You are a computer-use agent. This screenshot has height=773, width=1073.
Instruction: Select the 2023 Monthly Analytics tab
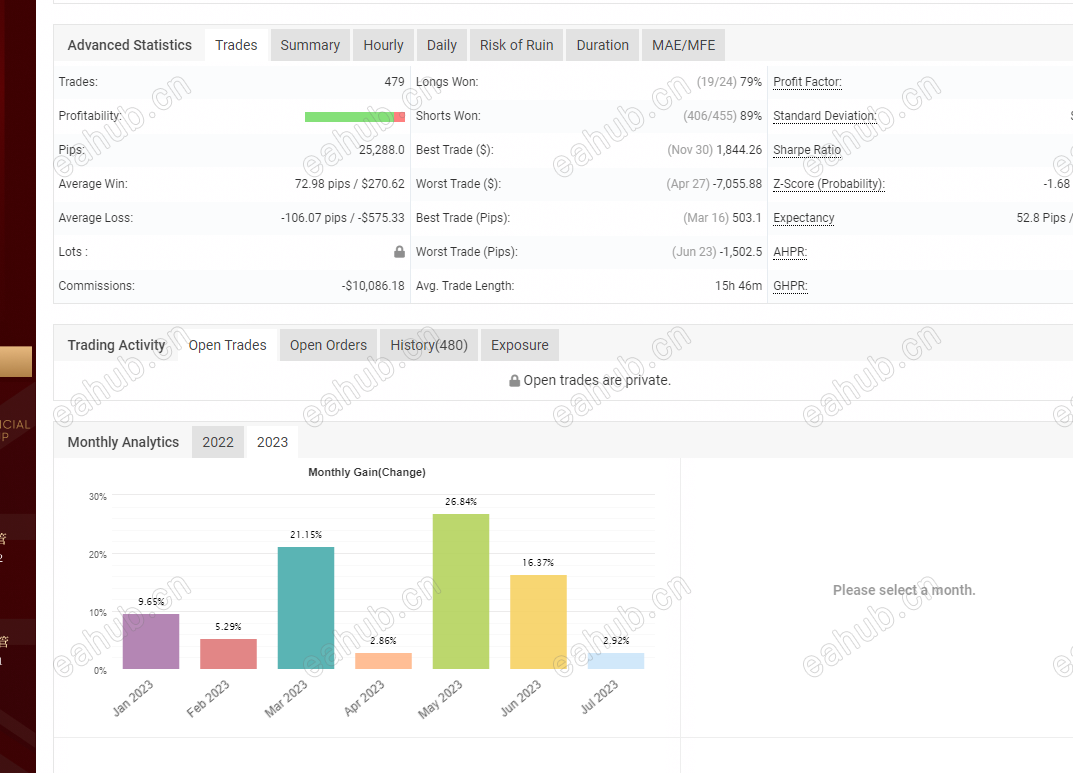(x=272, y=443)
